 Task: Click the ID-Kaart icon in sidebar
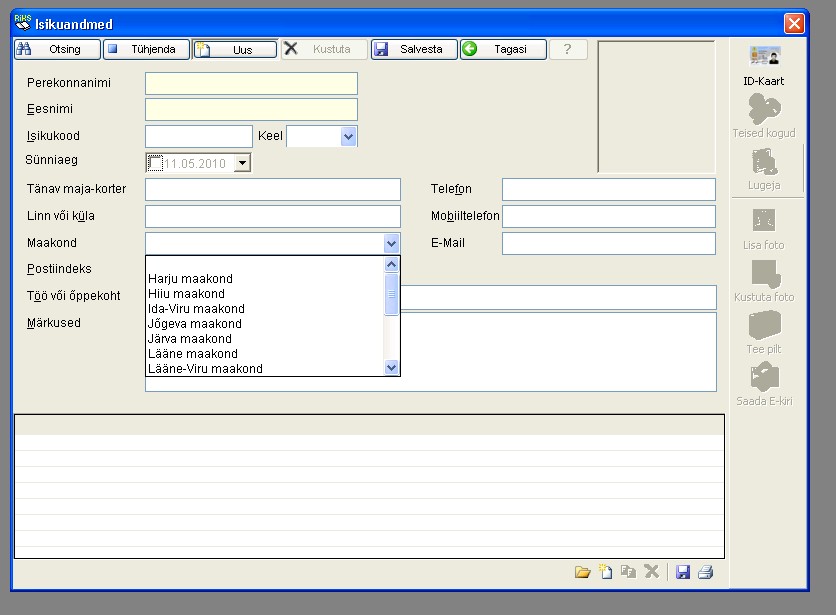[x=764, y=58]
